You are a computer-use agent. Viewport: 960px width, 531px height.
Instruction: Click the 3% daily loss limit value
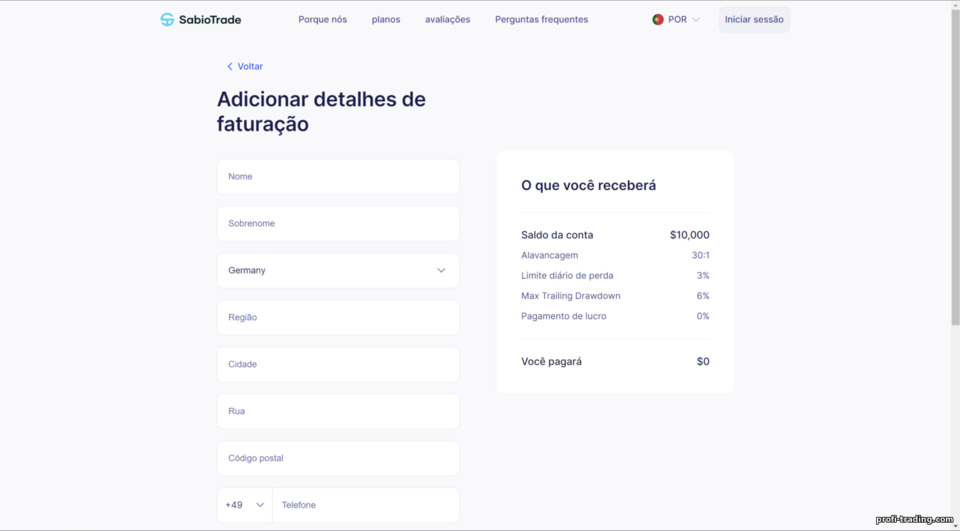(x=703, y=276)
